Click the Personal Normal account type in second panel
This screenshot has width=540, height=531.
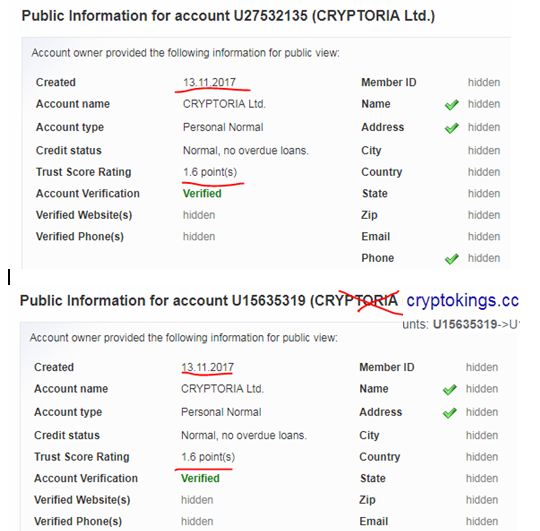221,412
